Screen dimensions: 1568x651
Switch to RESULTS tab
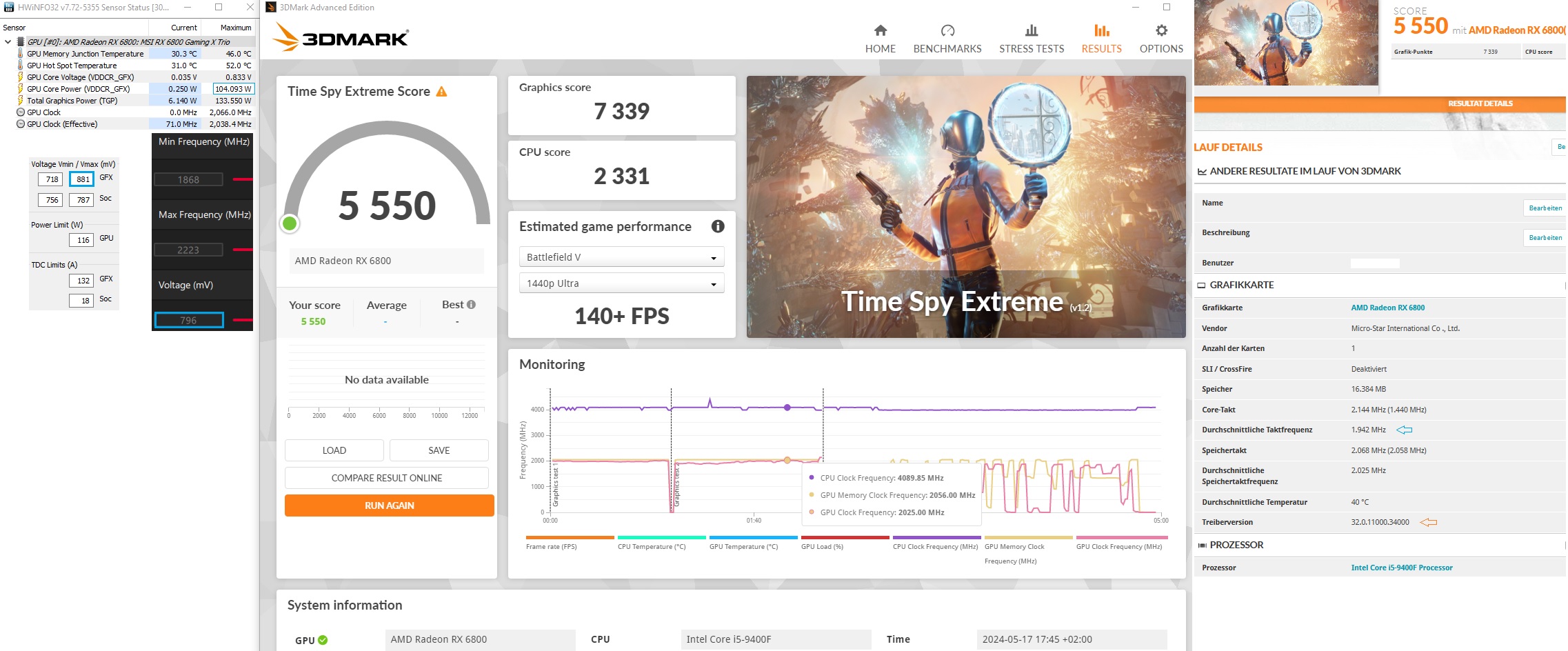(1101, 39)
